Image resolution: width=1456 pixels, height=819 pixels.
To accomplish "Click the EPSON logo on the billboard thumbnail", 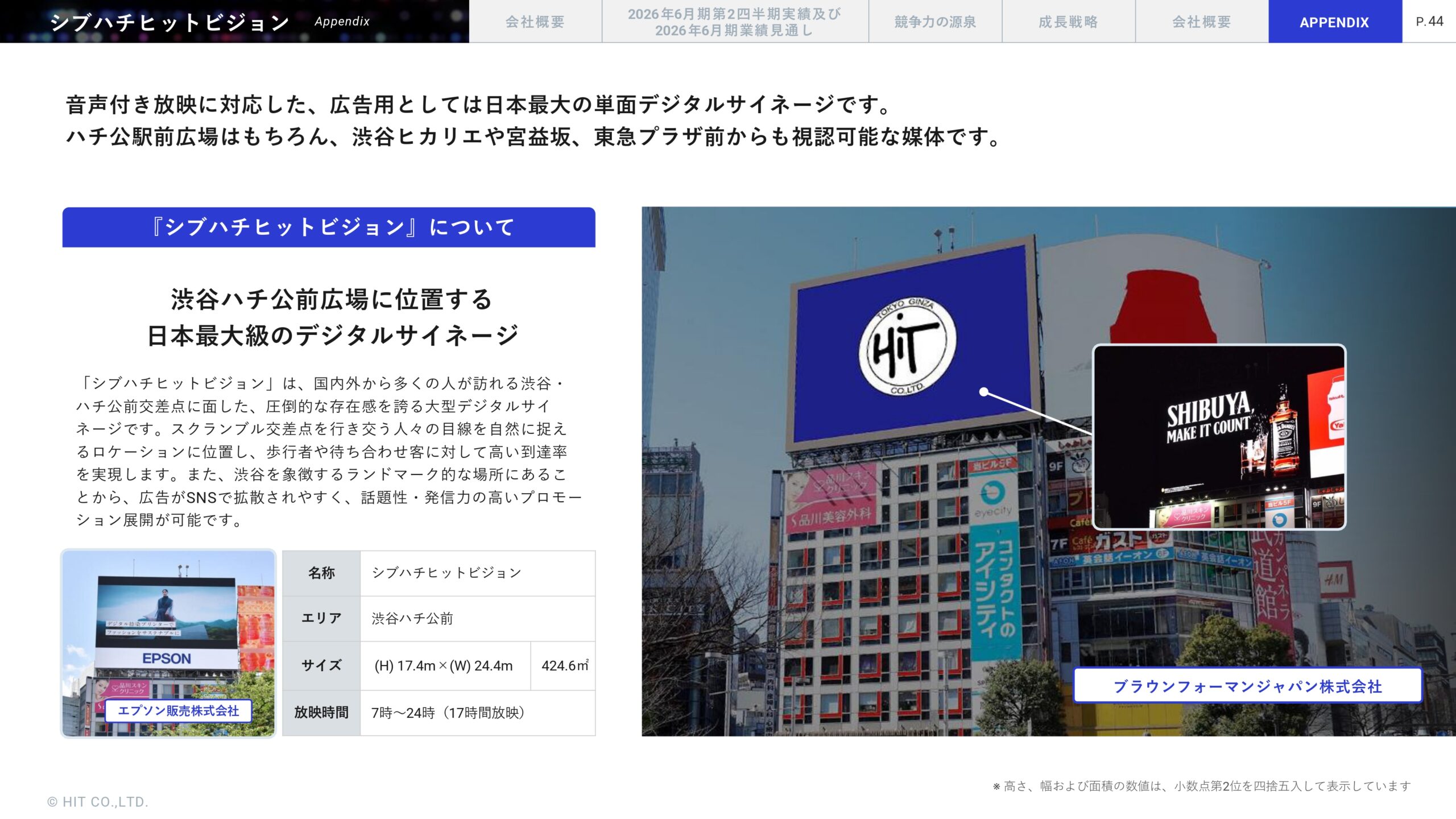I will click(167, 658).
